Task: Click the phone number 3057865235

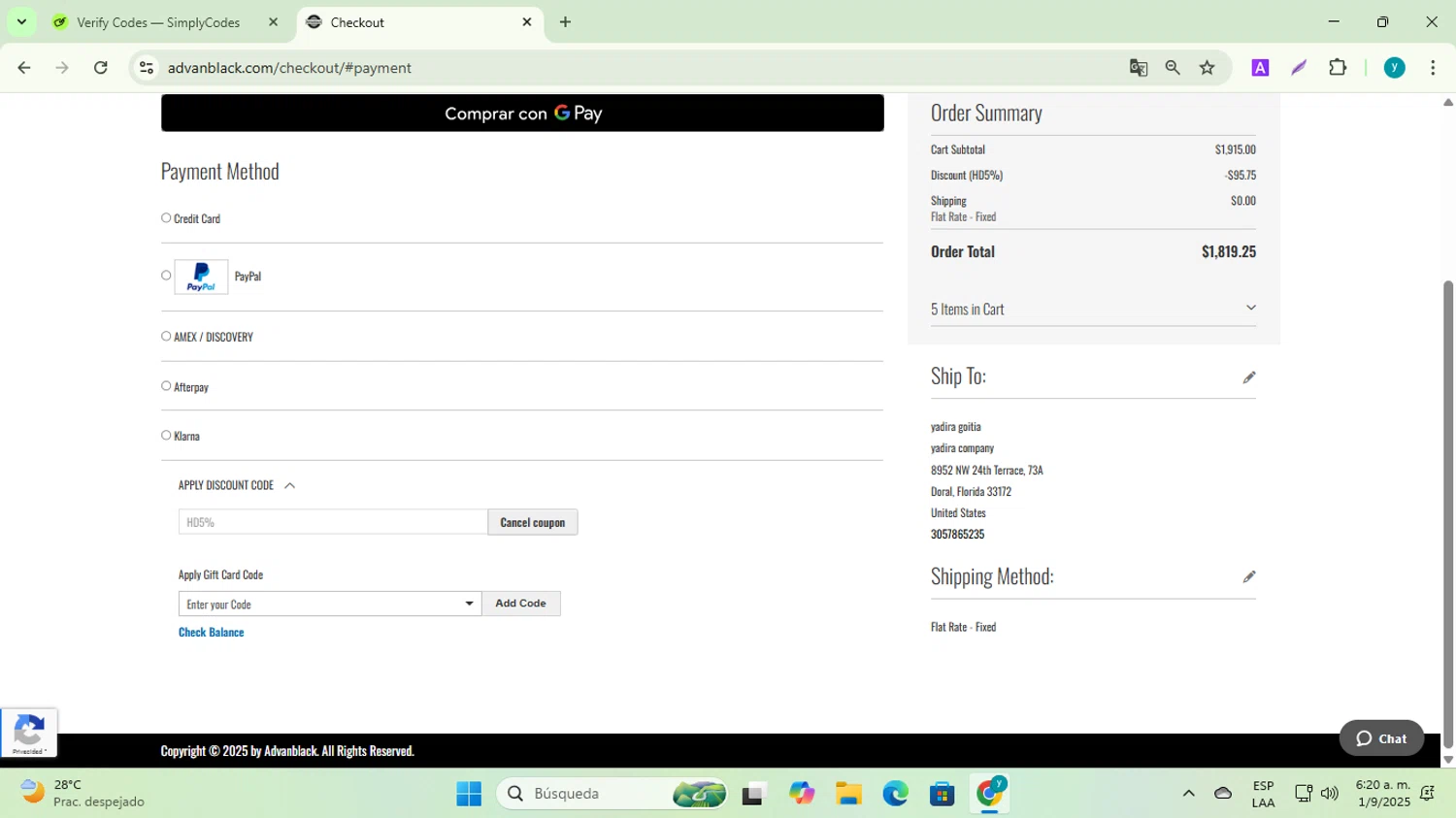Action: pos(957,534)
